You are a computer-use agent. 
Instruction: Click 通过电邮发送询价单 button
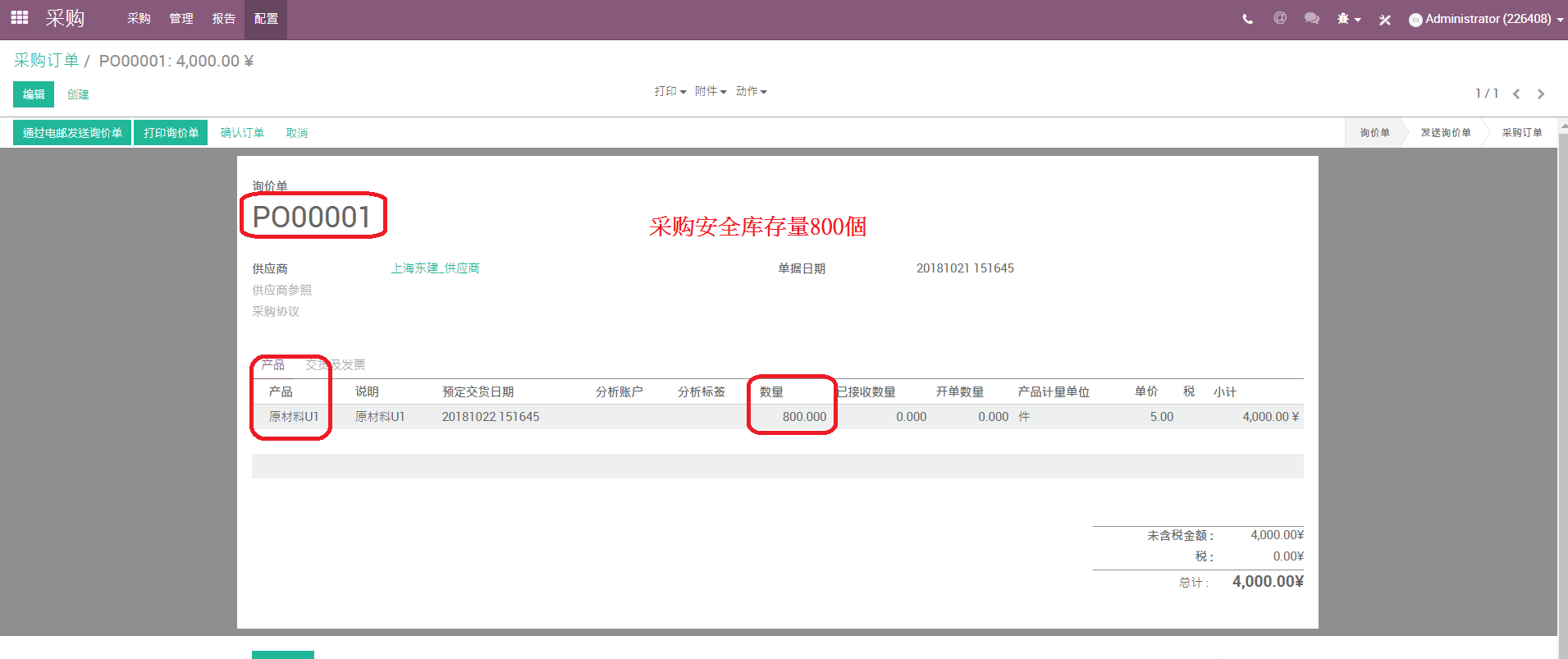[72, 133]
